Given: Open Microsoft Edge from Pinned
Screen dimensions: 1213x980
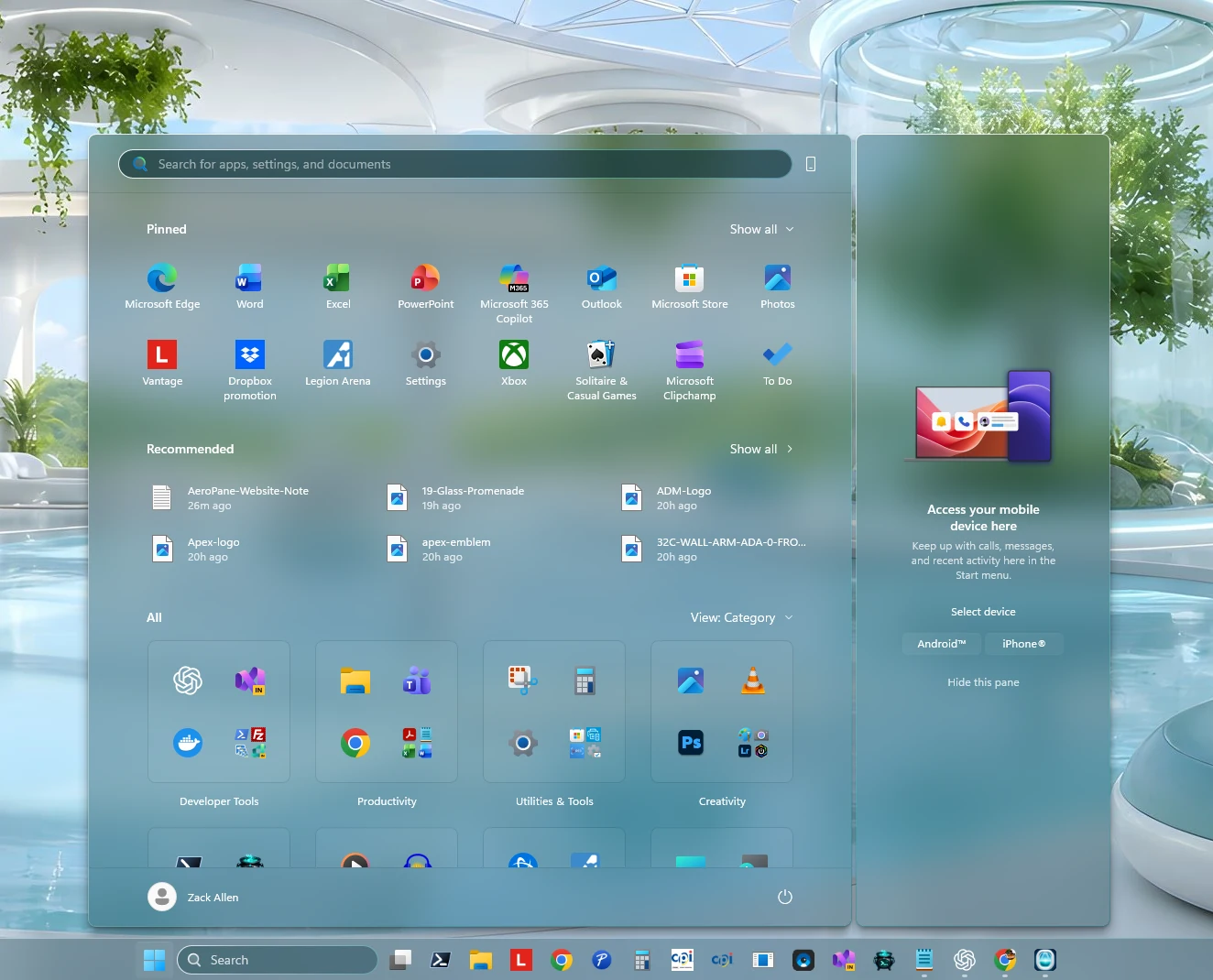Looking at the screenshot, I should 162,287.
